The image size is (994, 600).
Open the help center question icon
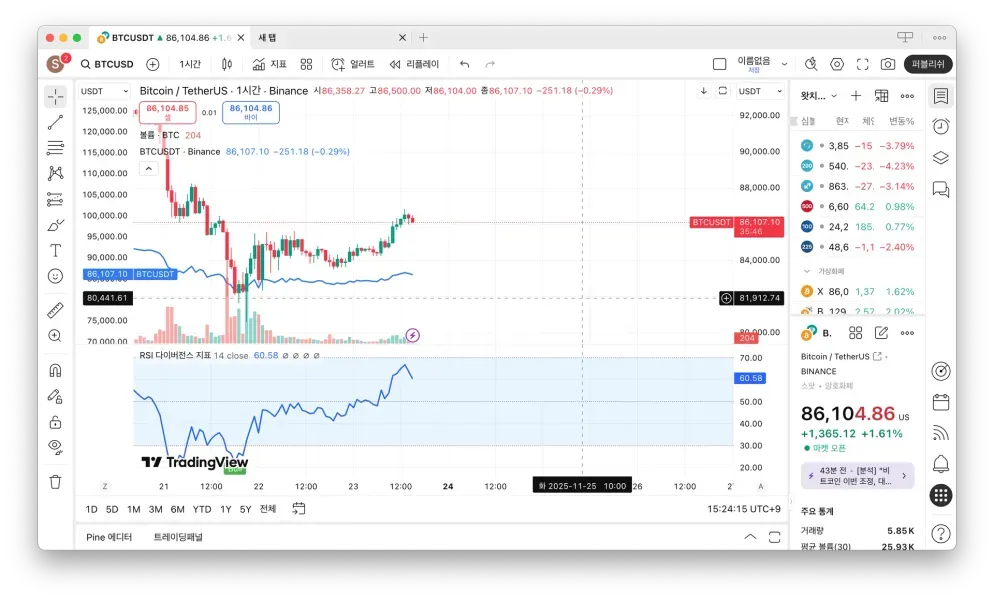941,533
